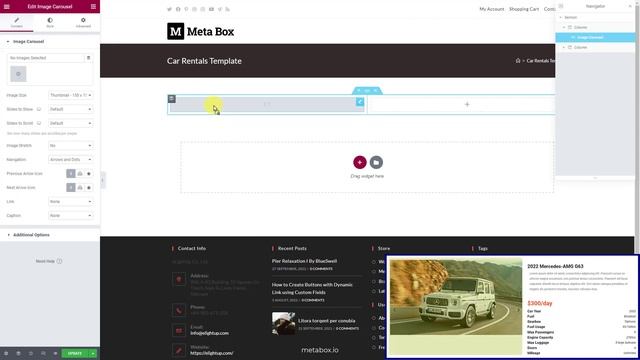Select Section row in Navigator
The width and height of the screenshot is (640, 360).
[x=595, y=18]
